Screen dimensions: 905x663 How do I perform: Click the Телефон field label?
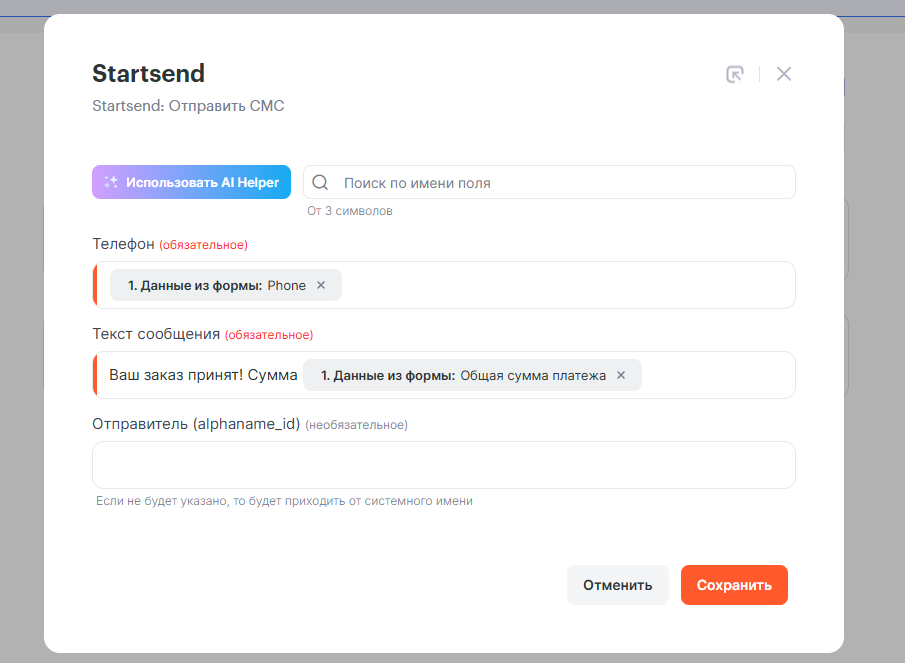pos(123,244)
